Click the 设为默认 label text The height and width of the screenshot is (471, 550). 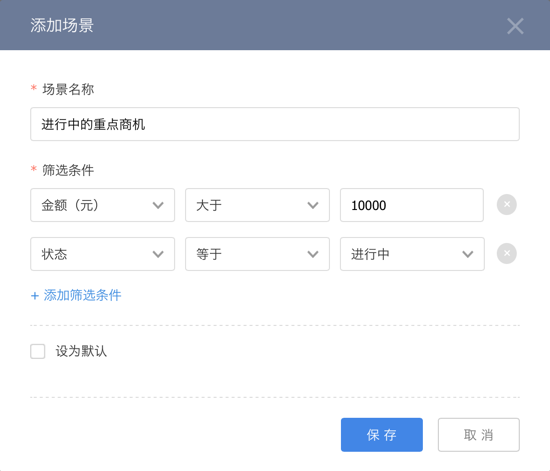pos(81,351)
